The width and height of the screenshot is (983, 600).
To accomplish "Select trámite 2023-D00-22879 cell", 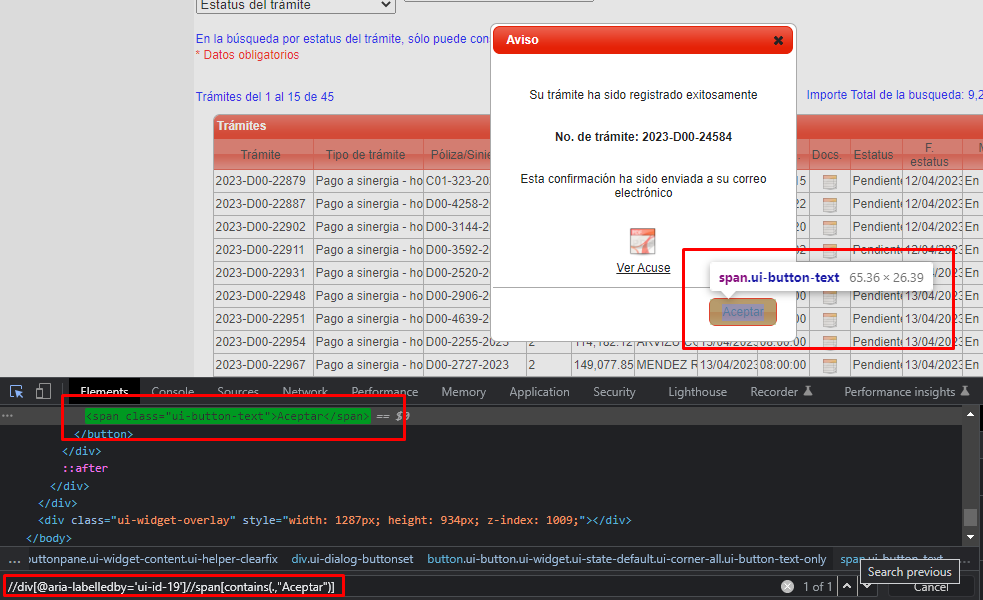I will pos(261,181).
